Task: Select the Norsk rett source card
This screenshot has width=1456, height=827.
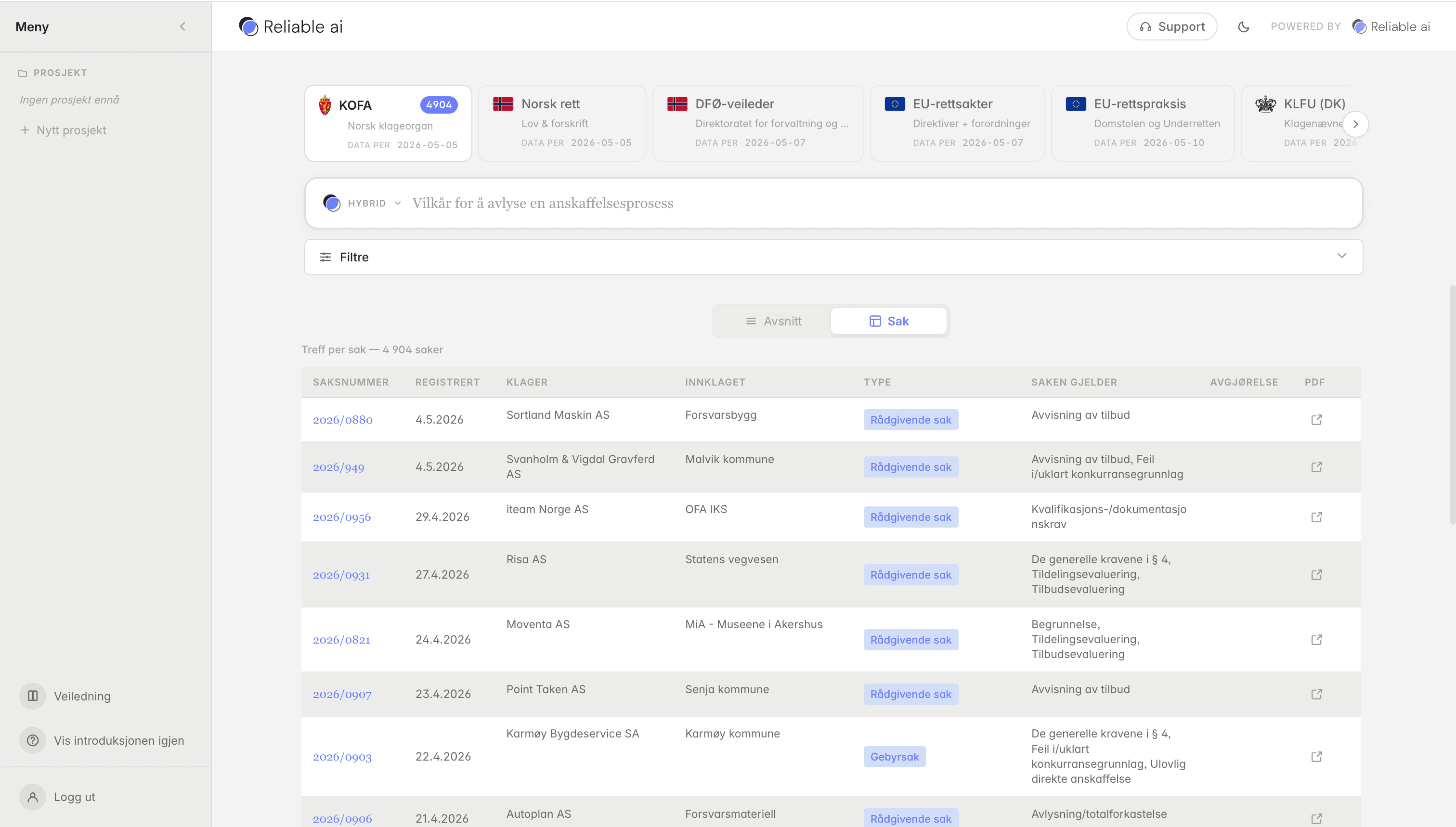Action: point(562,123)
